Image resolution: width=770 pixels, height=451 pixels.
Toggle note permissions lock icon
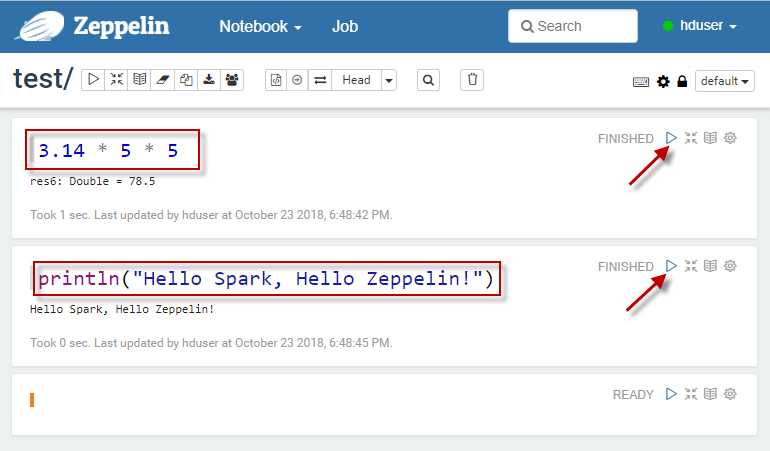click(x=682, y=82)
